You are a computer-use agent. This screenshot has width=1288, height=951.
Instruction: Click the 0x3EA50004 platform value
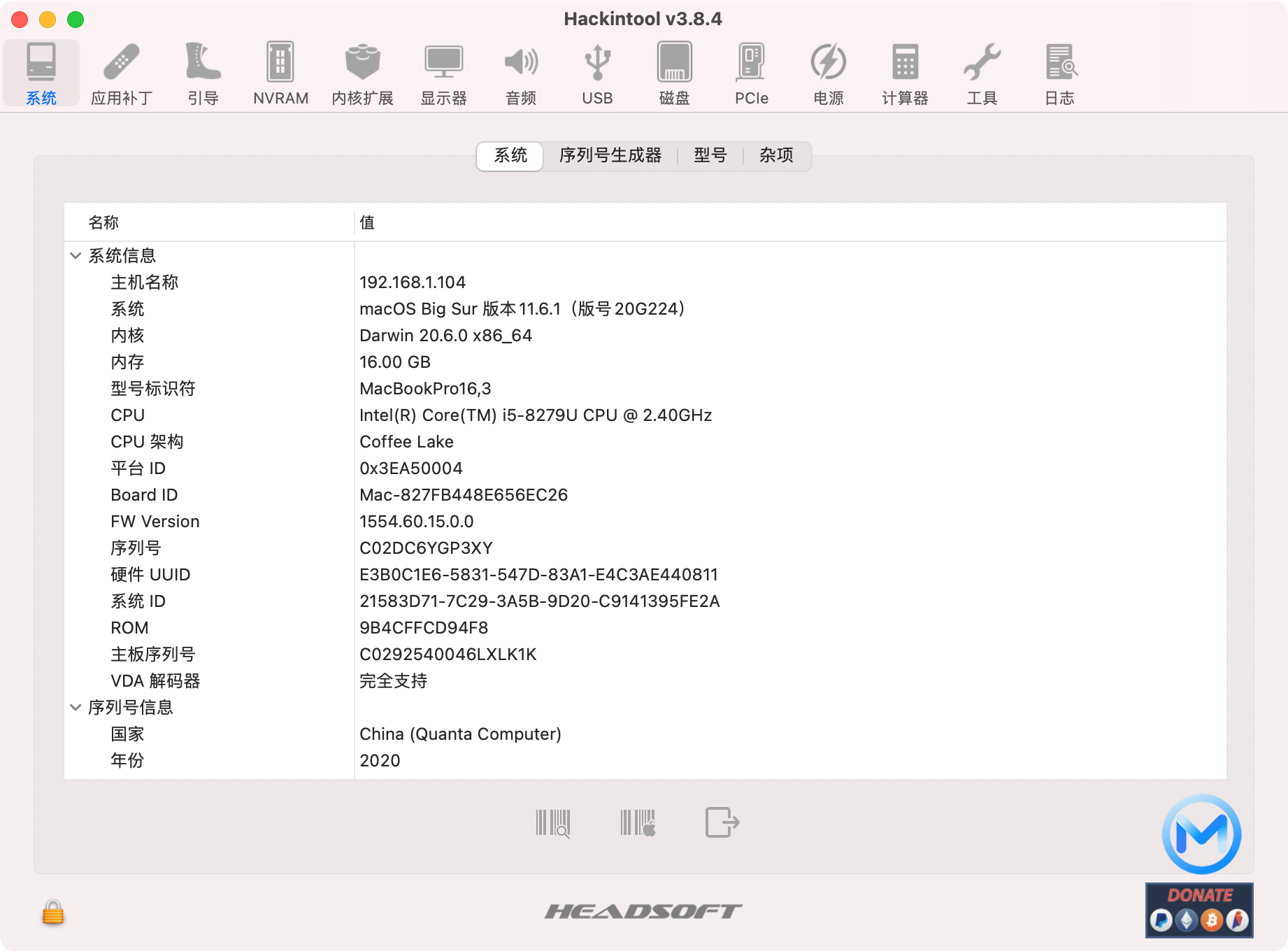pos(411,469)
